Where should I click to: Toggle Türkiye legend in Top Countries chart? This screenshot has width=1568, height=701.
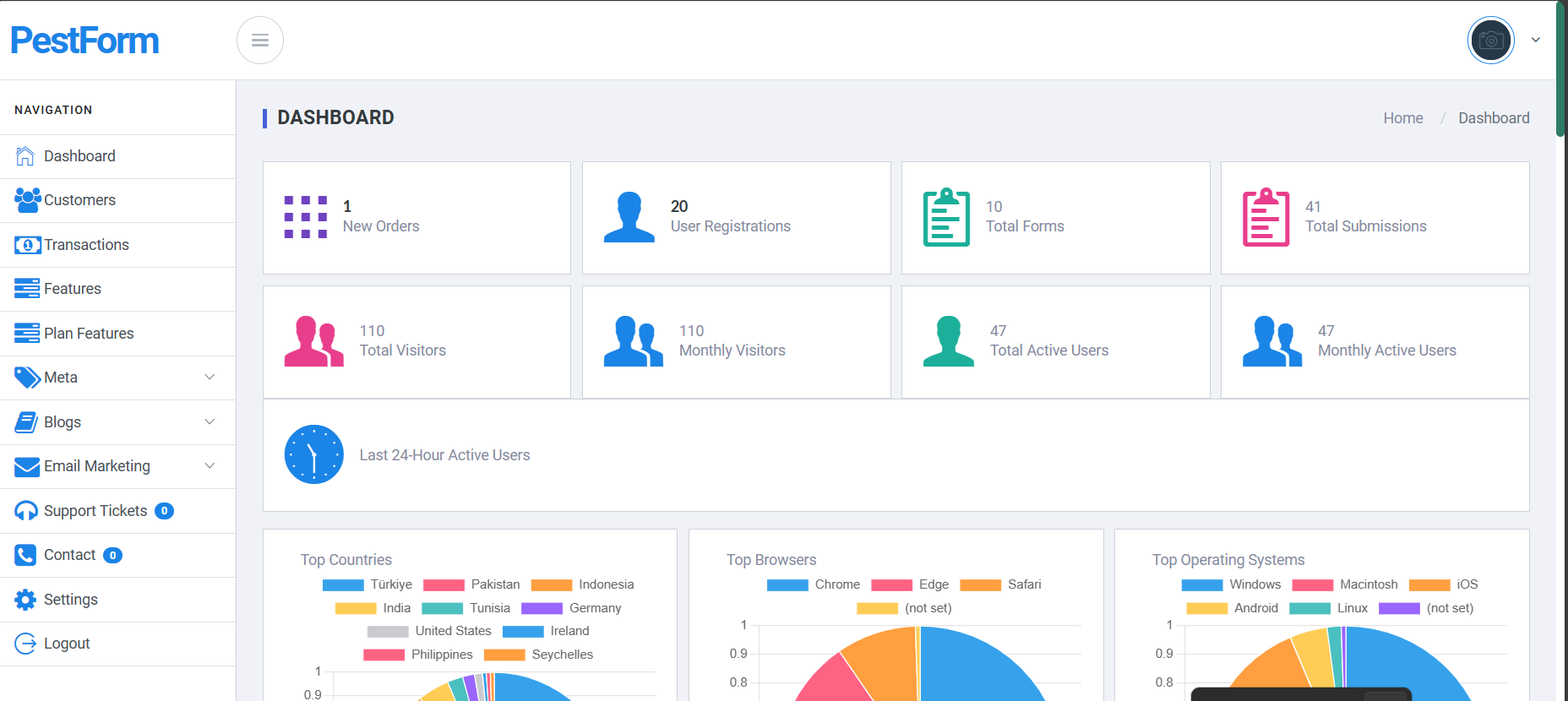point(367,584)
